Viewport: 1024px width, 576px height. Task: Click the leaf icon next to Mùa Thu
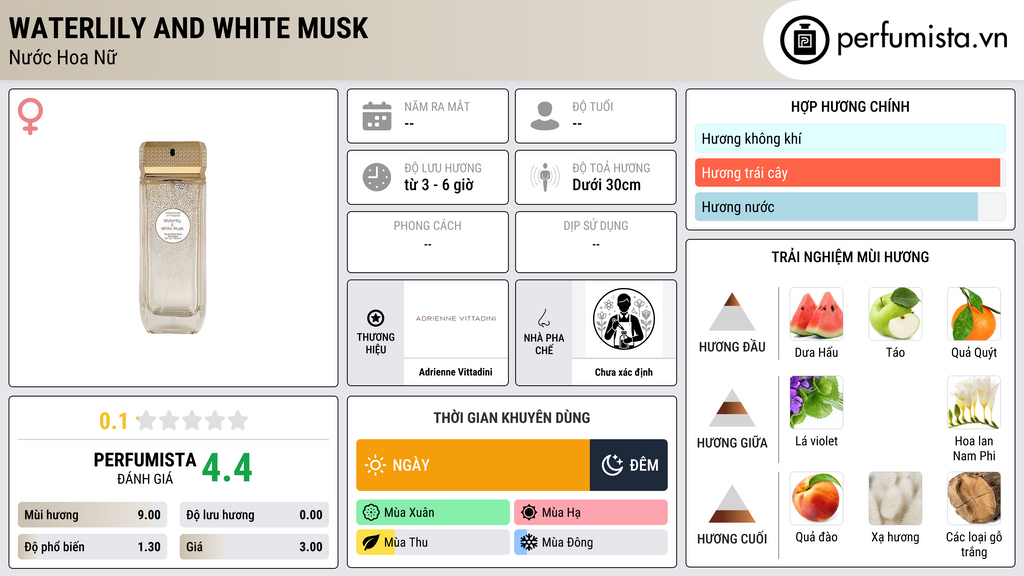(371, 543)
